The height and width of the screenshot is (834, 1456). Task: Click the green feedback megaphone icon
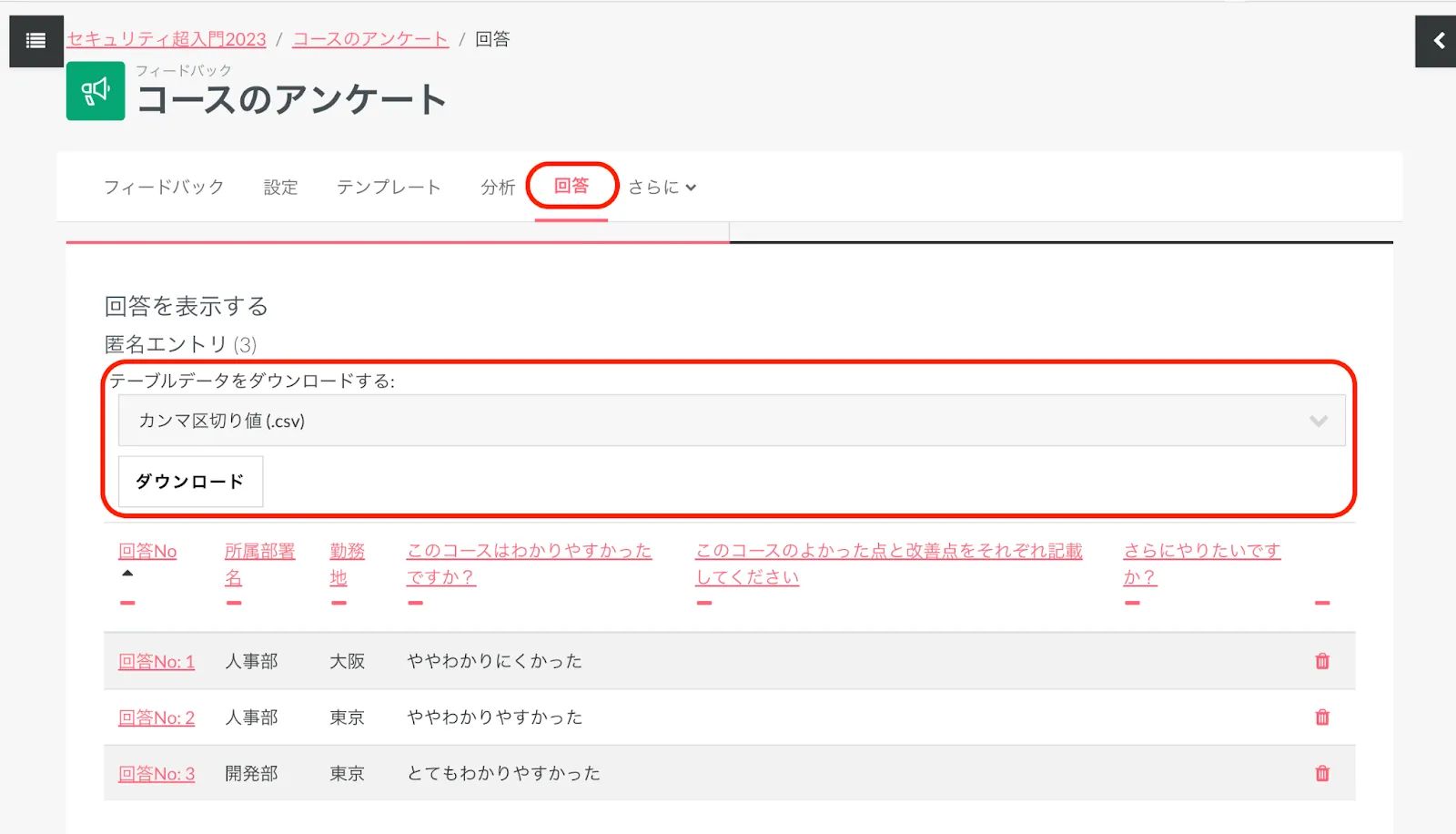(96, 91)
